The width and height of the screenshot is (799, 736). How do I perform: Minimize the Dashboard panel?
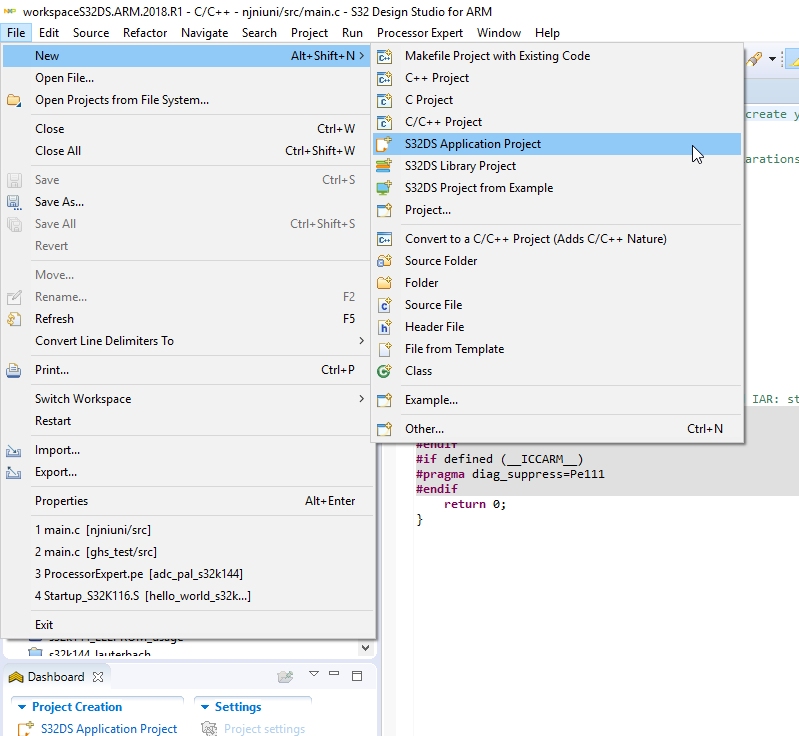tap(334, 673)
